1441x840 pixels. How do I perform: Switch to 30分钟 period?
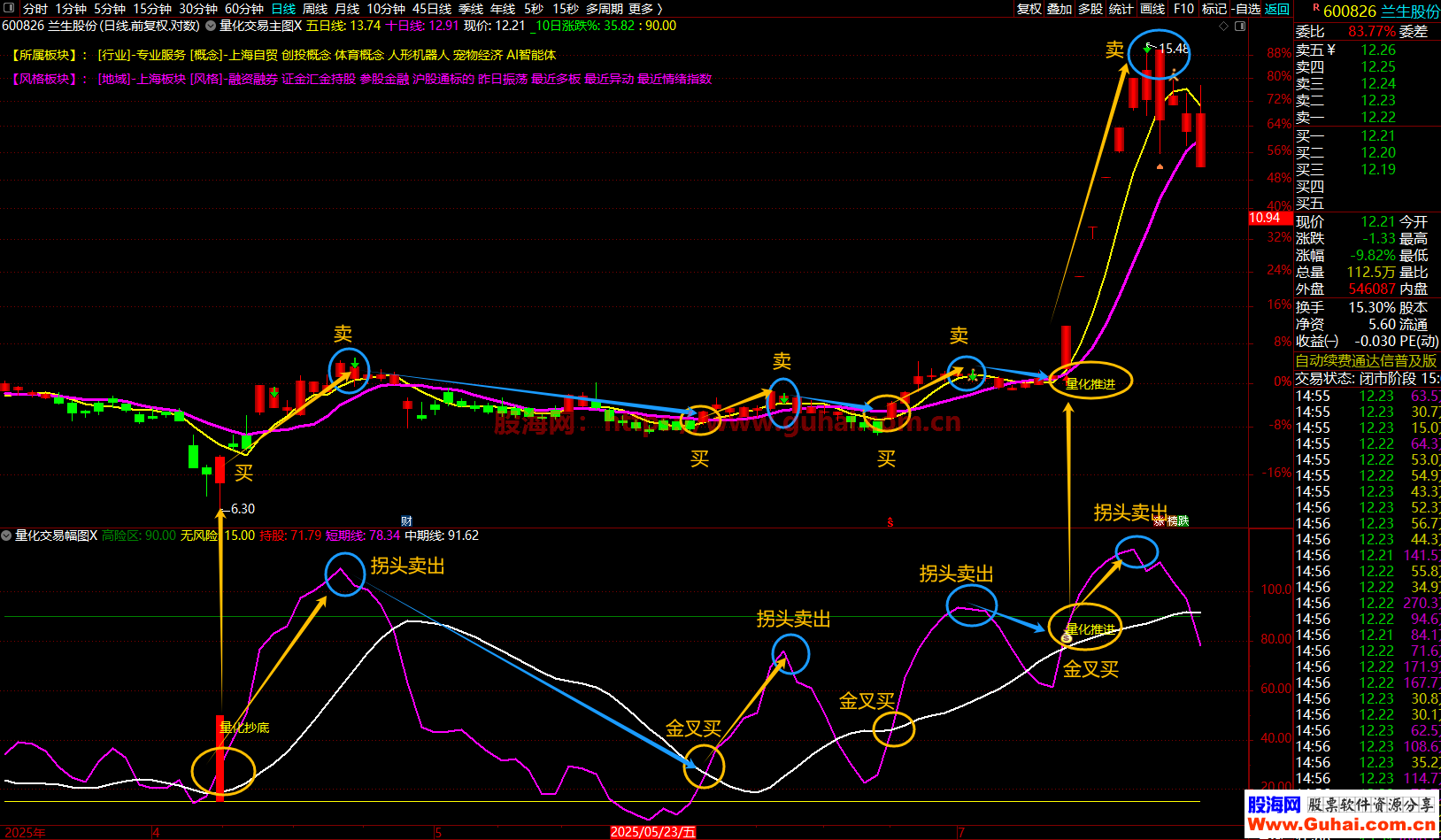pos(198,9)
